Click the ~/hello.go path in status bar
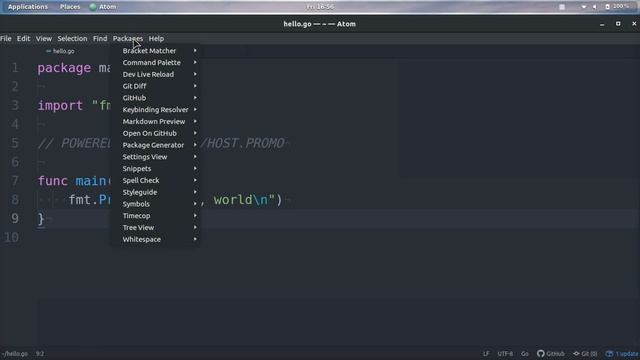Screen dimensions: 640x360 pos(15,354)
